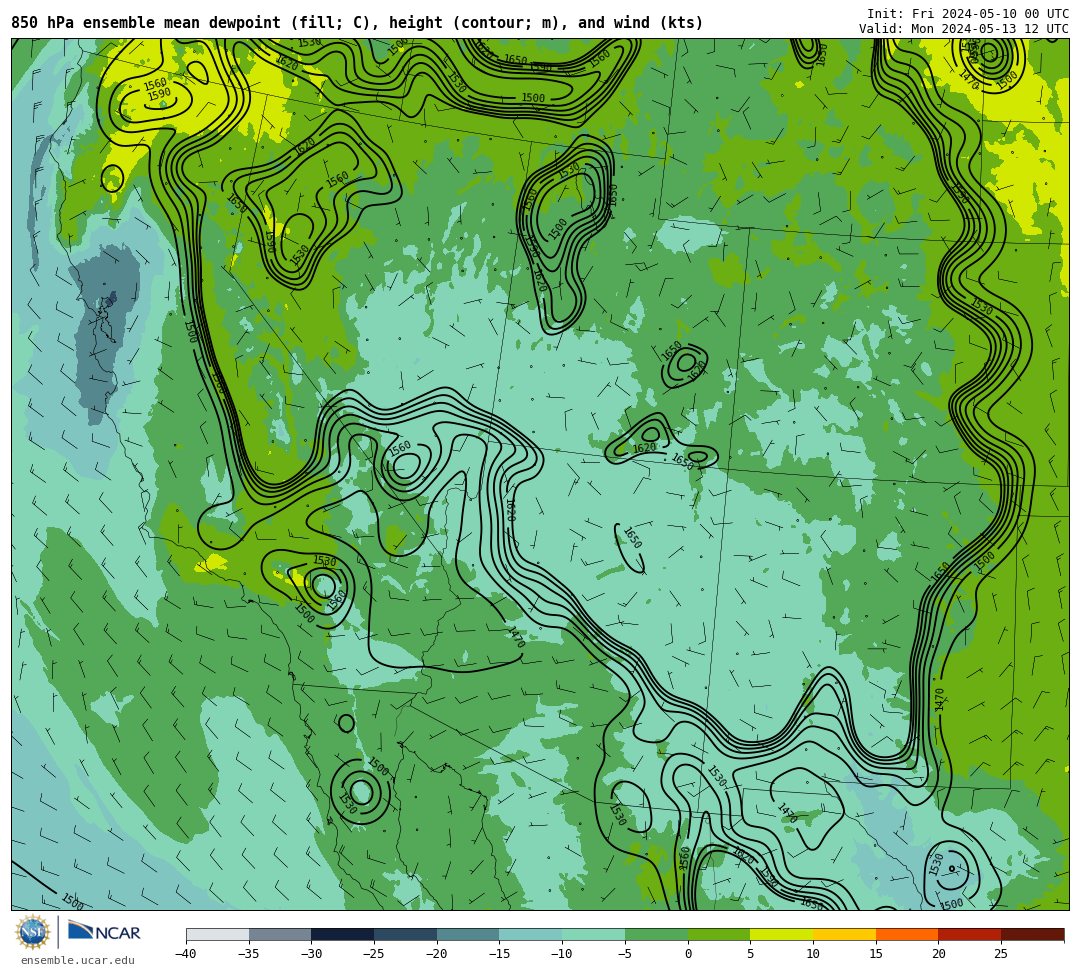This screenshot has width=1080, height=973.
Task: Click the 'Valid: Mon 2024-05-13 12 UTC' text
Action: (x=964, y=29)
